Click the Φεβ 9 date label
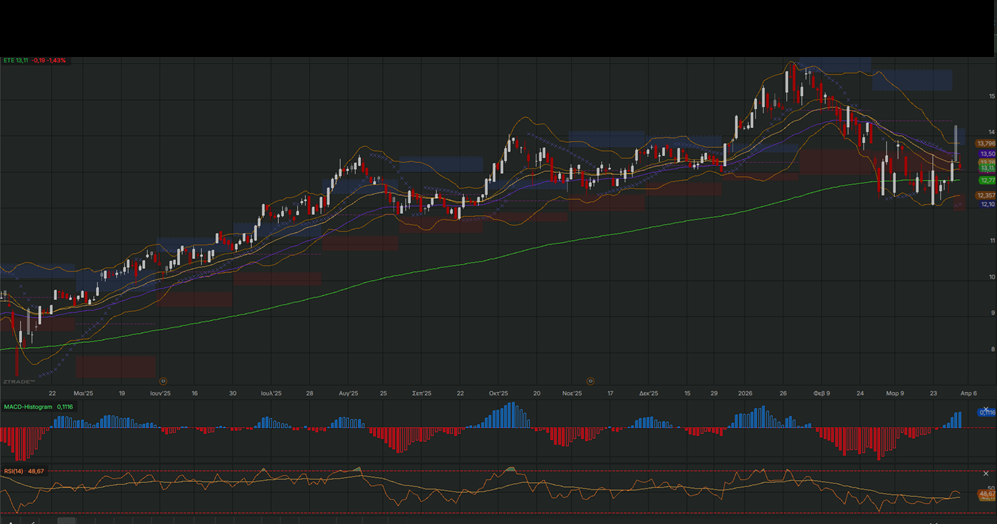997x524 pixels. tap(822, 394)
